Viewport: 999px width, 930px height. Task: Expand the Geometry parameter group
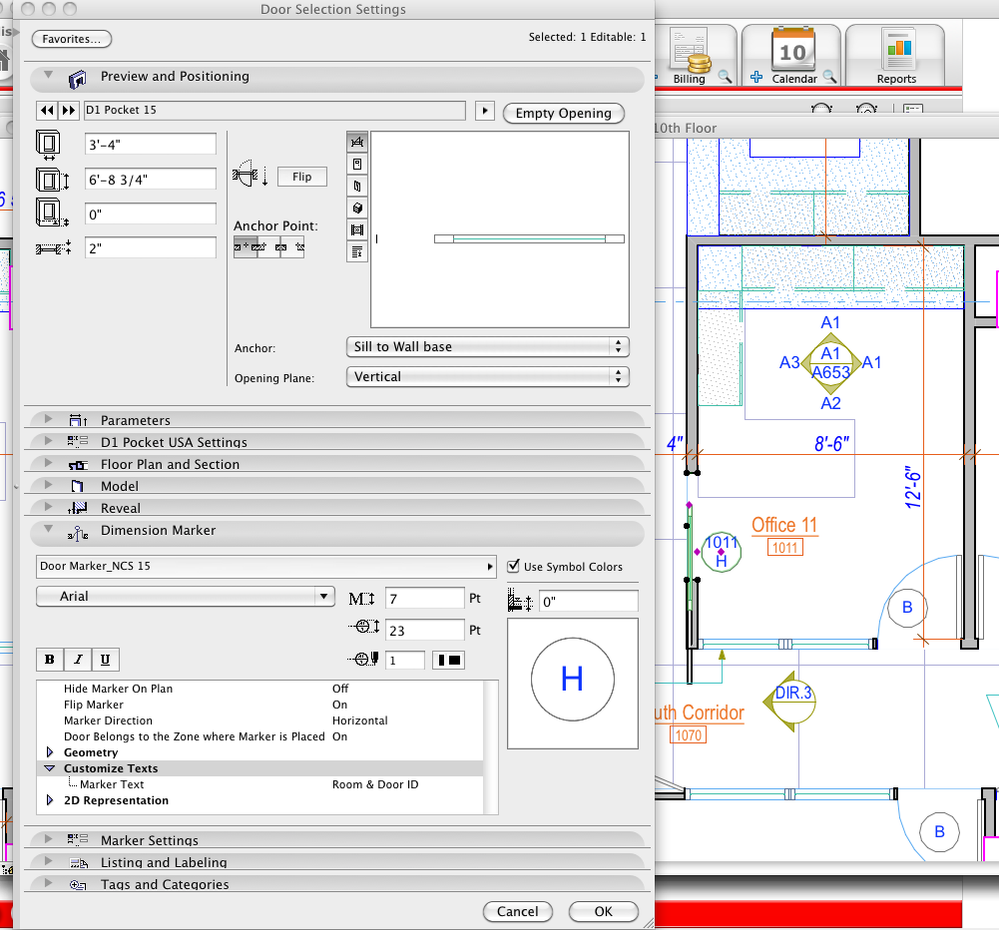(x=50, y=752)
